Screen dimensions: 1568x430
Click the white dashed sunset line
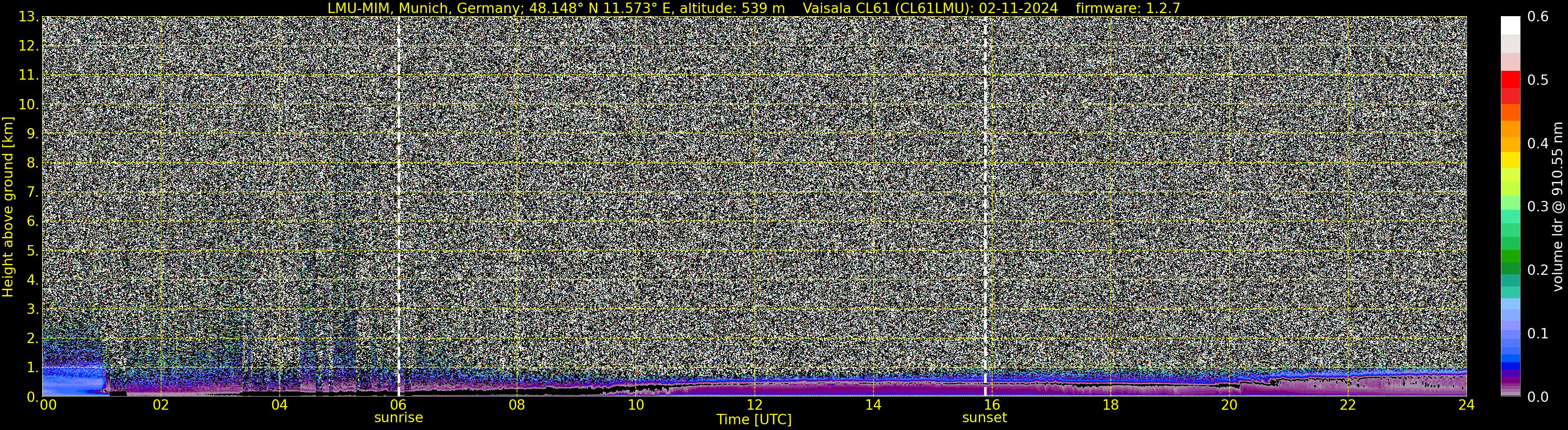click(x=985, y=207)
